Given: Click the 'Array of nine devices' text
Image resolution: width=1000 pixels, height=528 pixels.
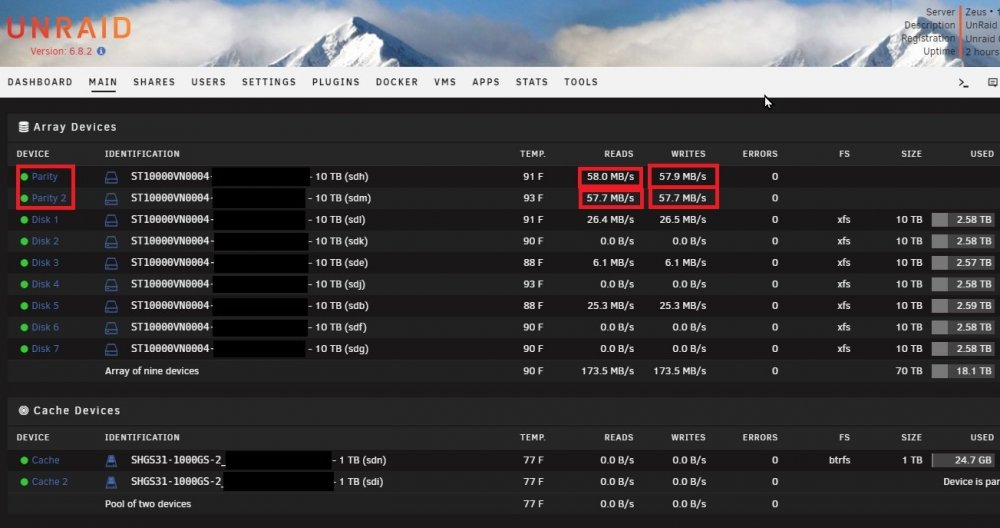Looking at the screenshot, I should click(x=152, y=371).
